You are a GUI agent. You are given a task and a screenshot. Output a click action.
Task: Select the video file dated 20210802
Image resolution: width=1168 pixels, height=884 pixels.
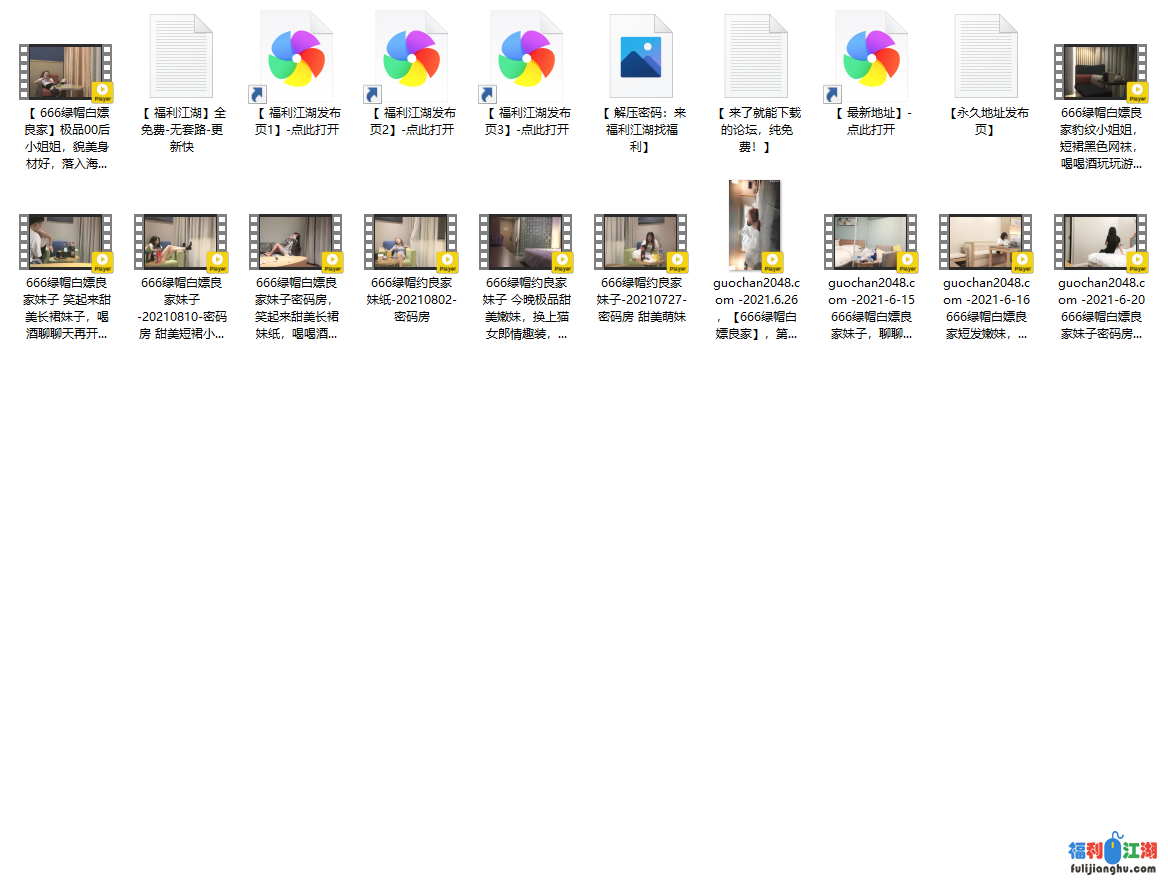click(x=410, y=242)
